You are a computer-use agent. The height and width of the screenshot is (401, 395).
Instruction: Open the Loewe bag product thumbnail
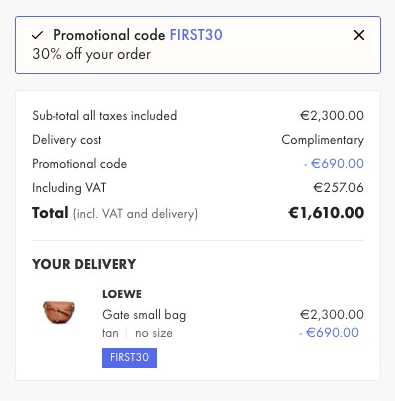59,312
